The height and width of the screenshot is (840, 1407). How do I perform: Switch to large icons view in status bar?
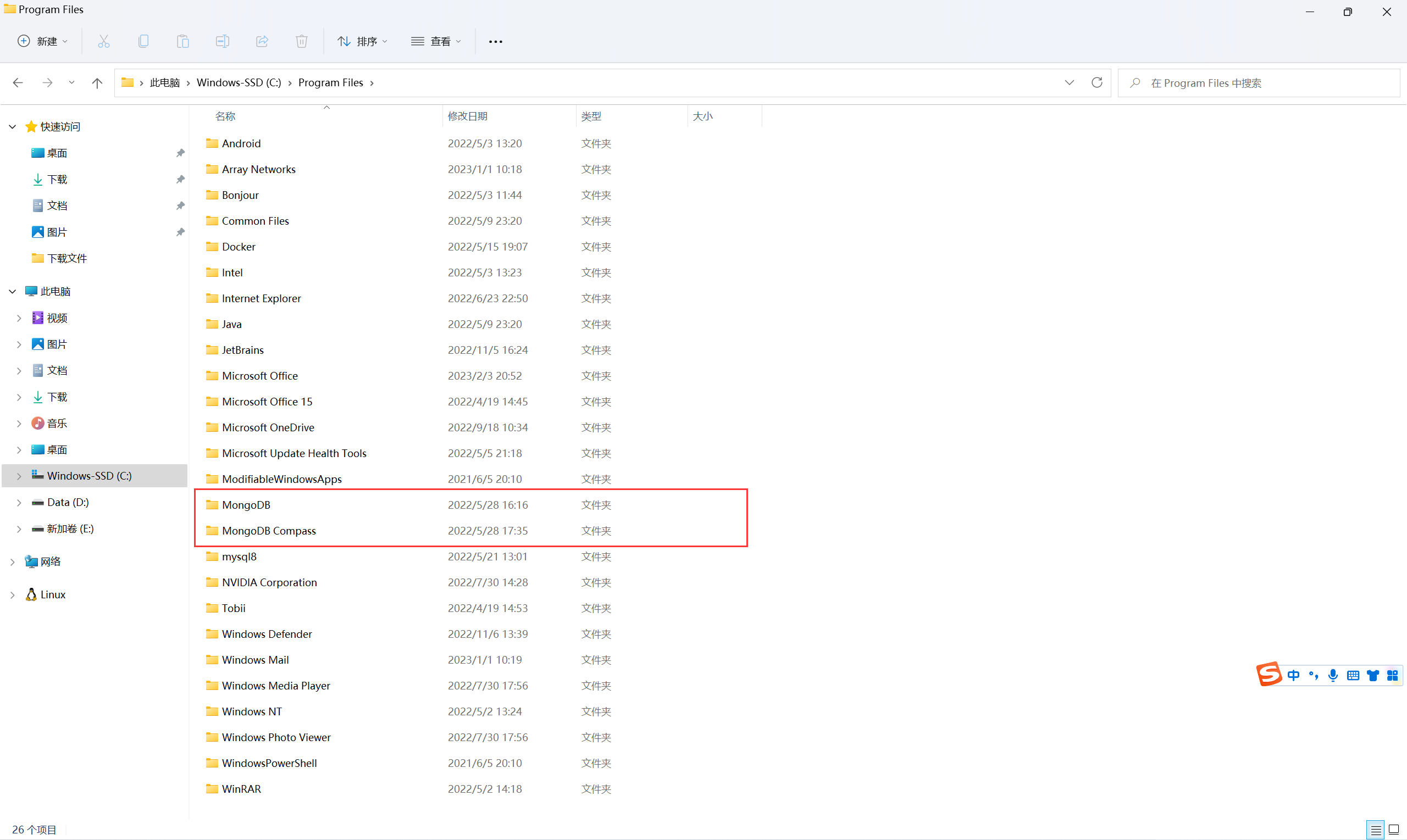(1394, 830)
